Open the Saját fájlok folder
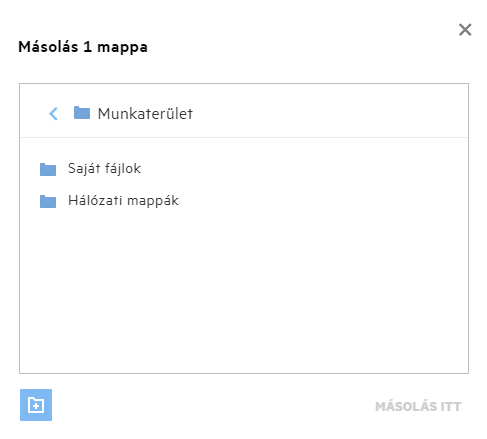 pyautogui.click(x=104, y=168)
